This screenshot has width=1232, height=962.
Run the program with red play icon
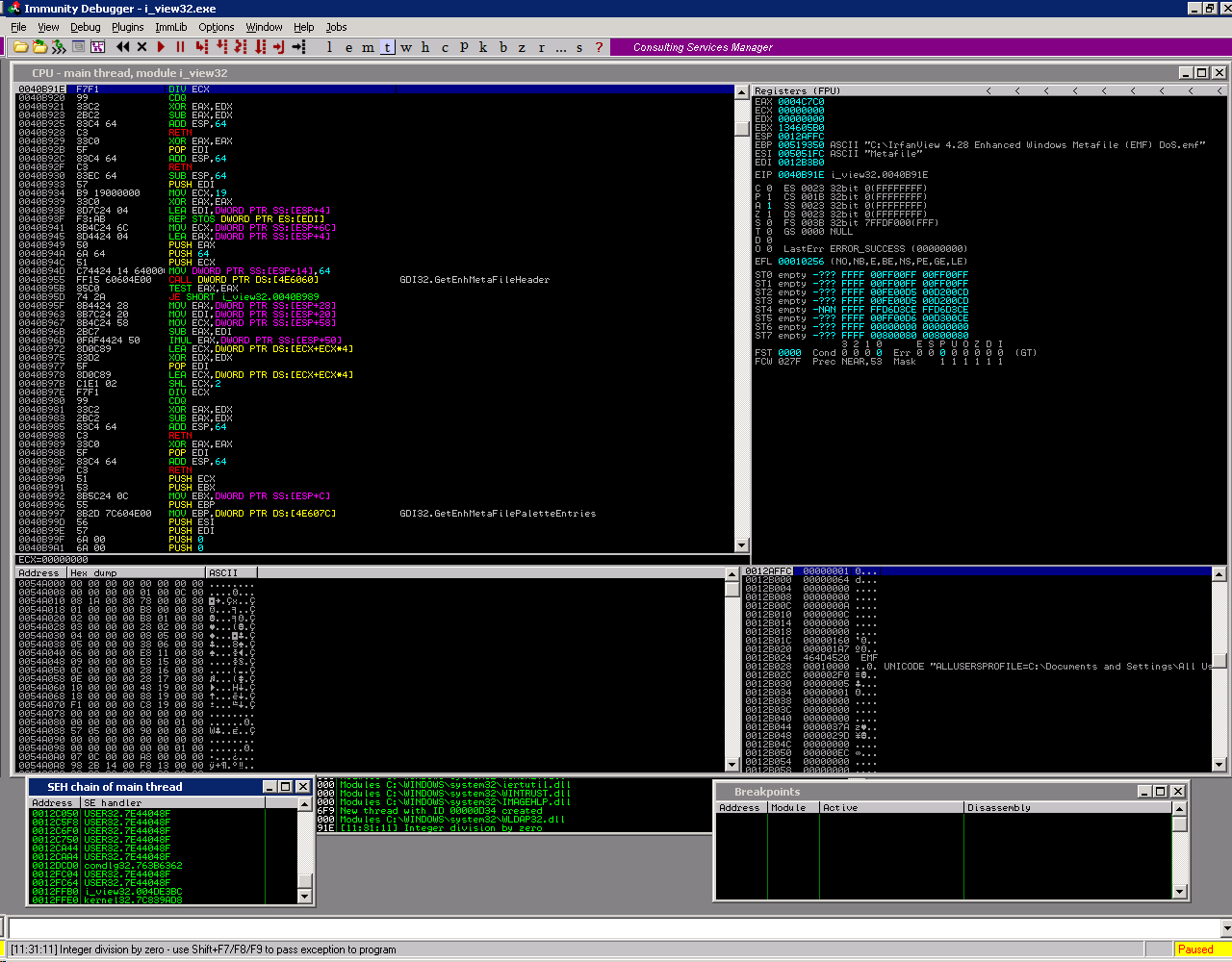(161, 47)
